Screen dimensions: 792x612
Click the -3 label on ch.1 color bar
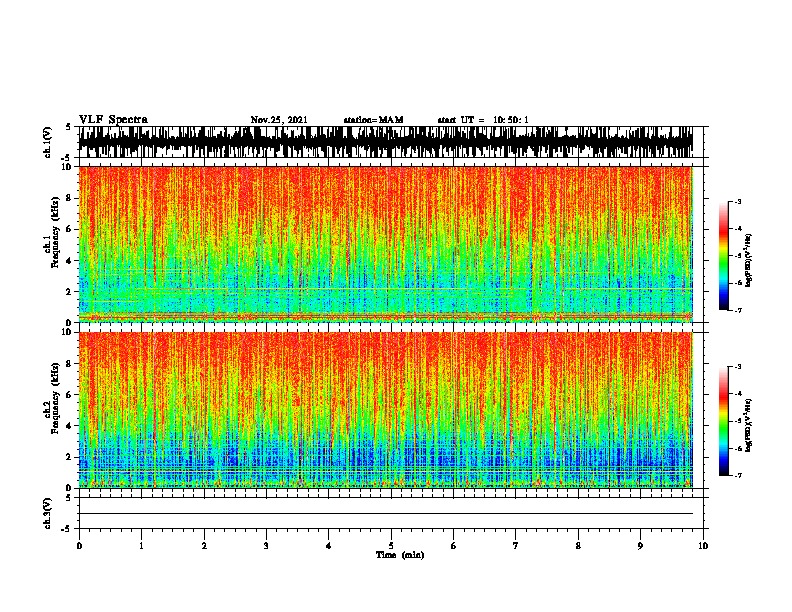(738, 202)
